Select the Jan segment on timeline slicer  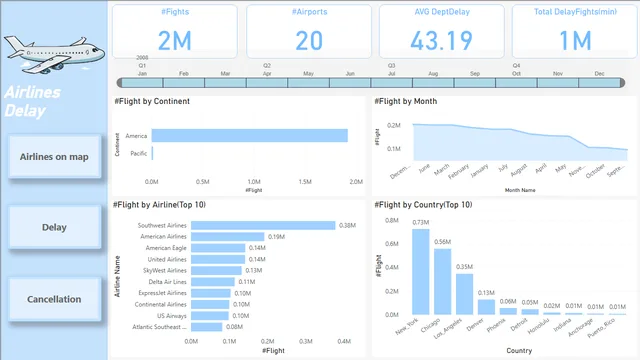pyautogui.click(x=142, y=83)
